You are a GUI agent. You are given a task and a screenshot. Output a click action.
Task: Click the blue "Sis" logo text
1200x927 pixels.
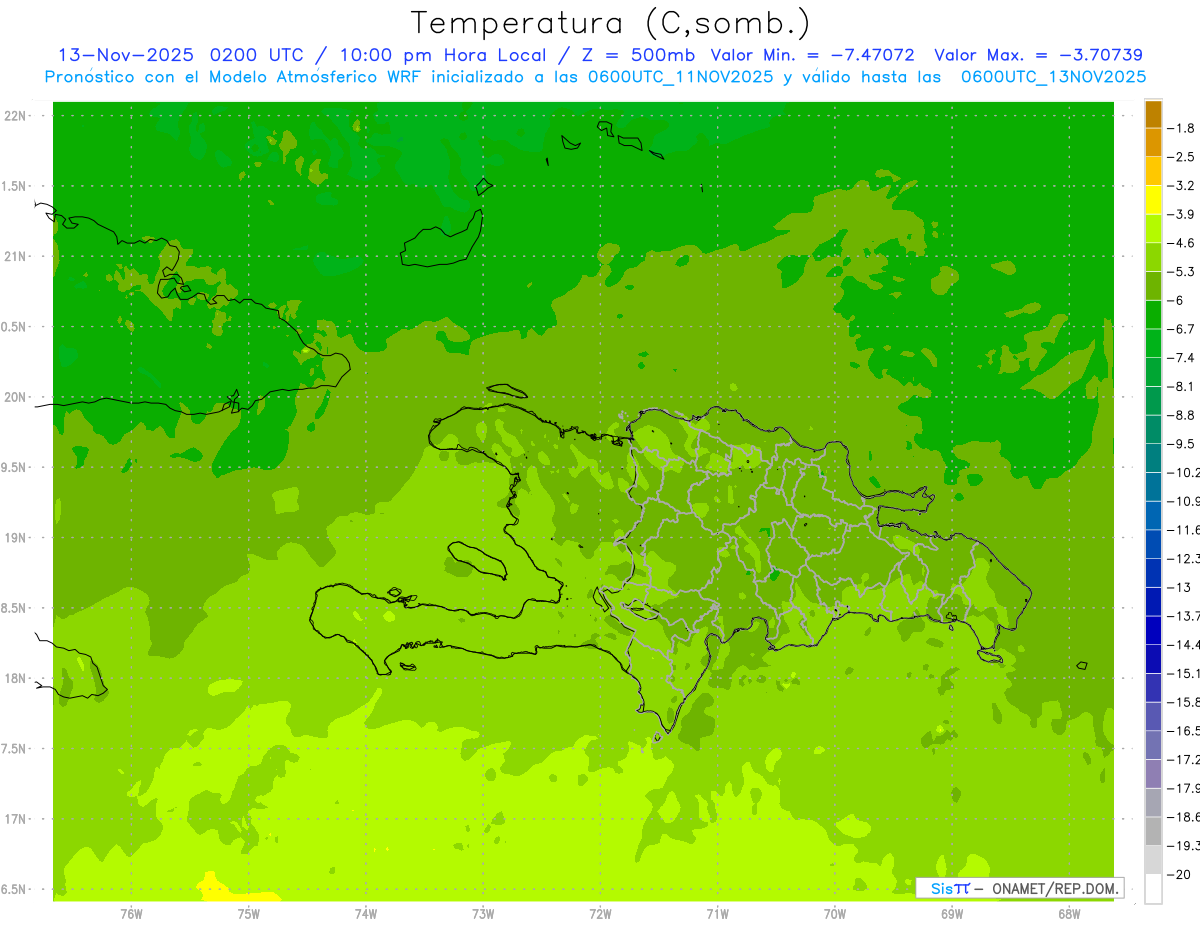(941, 888)
